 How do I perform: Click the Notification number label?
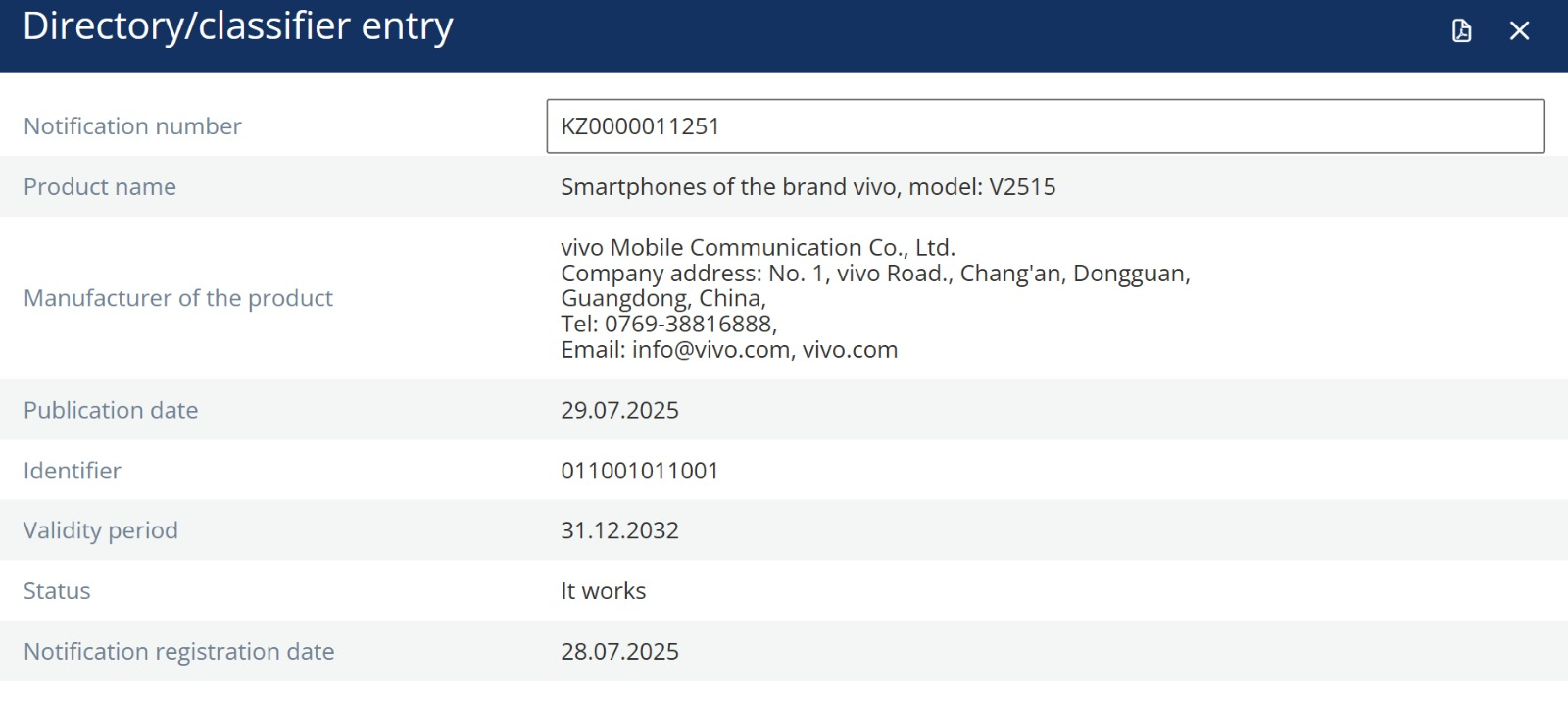pos(132,126)
